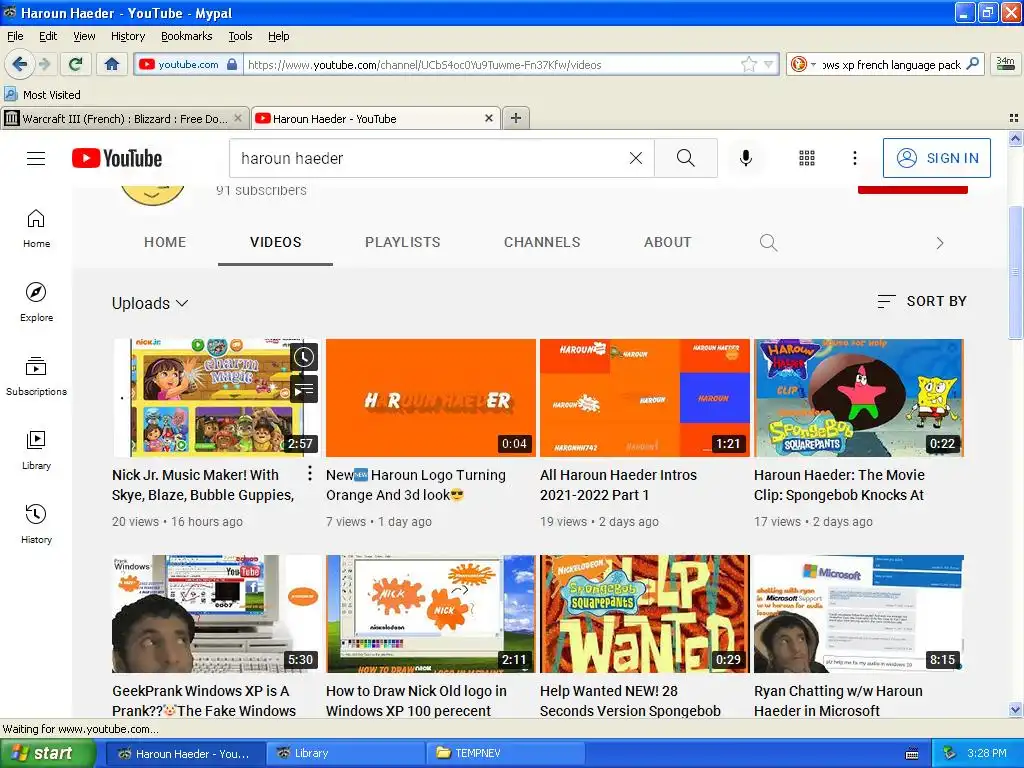1024x768 pixels.
Task: Open Explore in the sidebar
Action: tap(36, 302)
